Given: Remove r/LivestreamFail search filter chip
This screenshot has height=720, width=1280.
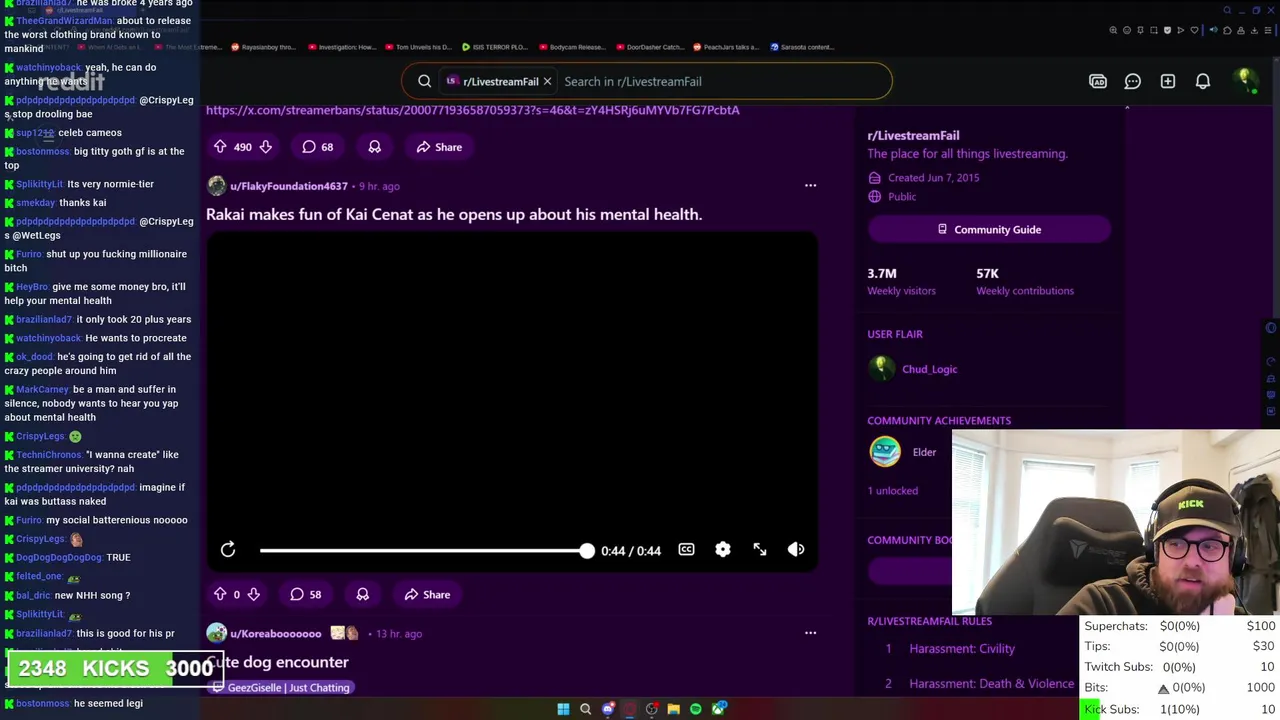Looking at the screenshot, I should coord(547,81).
